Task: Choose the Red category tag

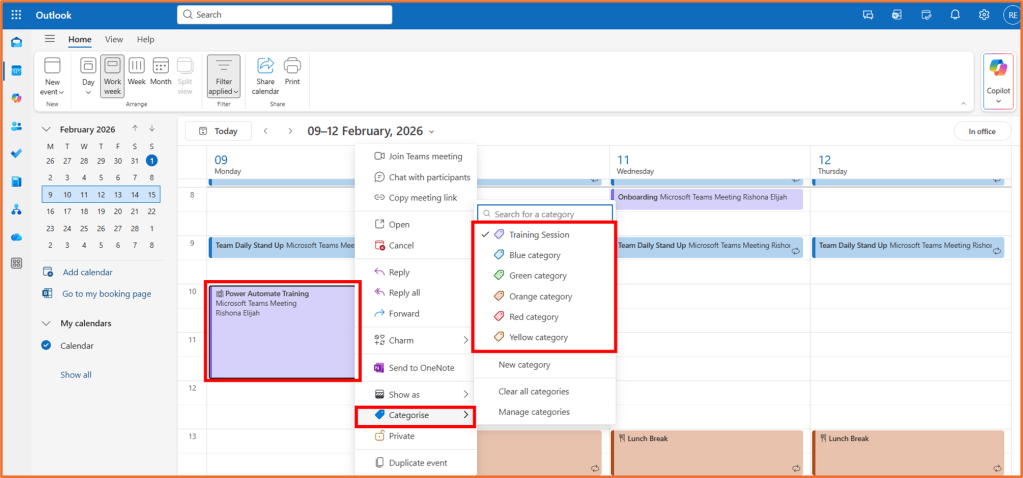Action: tap(533, 317)
